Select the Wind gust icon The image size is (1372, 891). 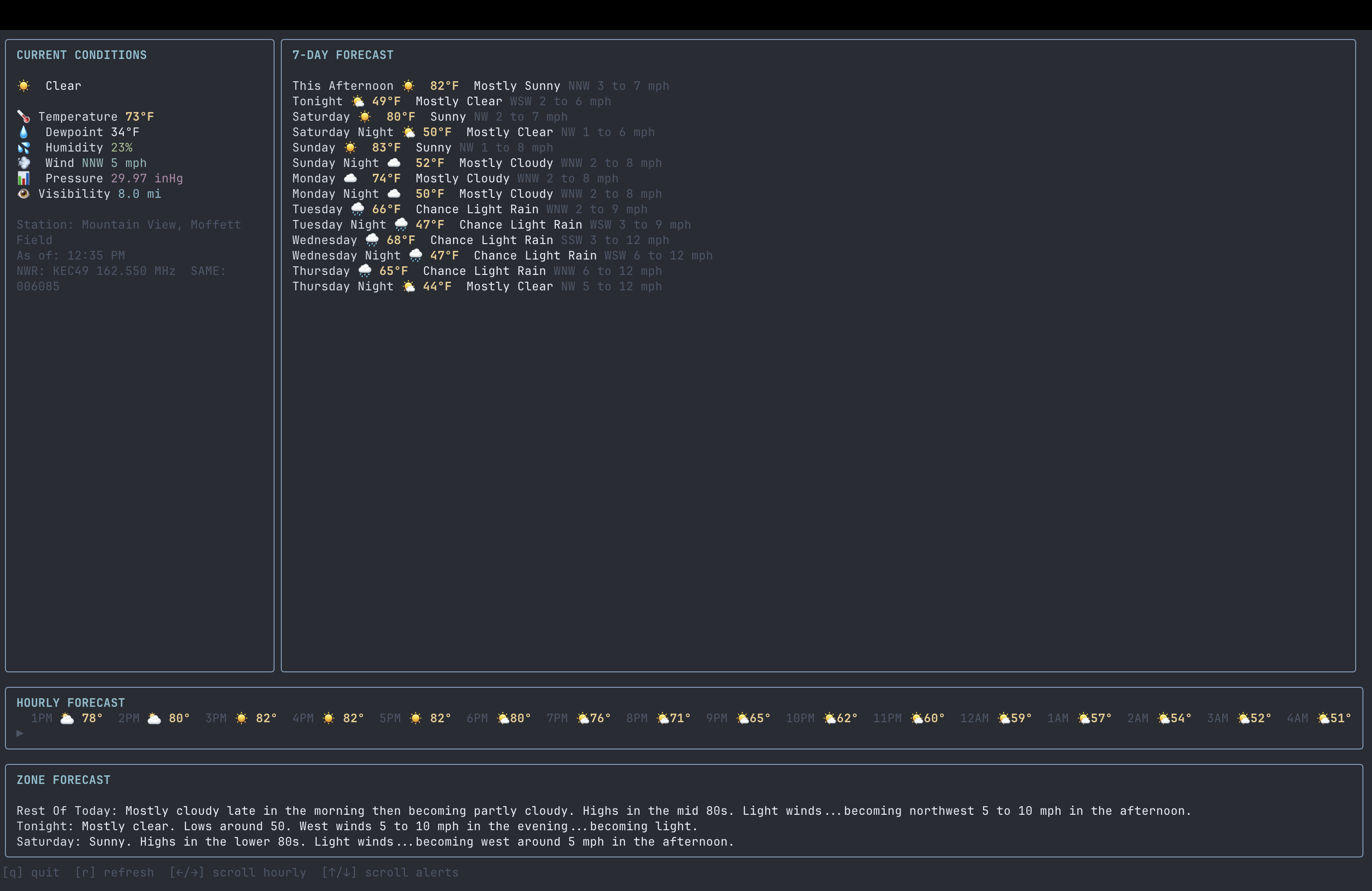tap(24, 162)
